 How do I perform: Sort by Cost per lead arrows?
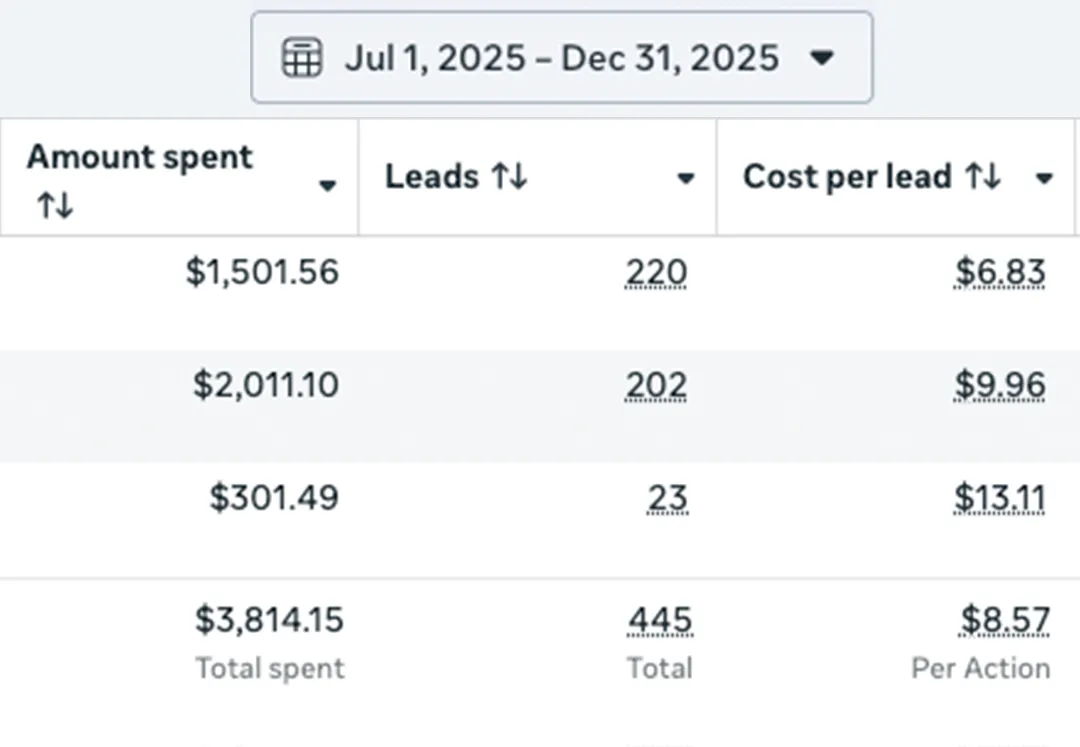click(x=982, y=177)
